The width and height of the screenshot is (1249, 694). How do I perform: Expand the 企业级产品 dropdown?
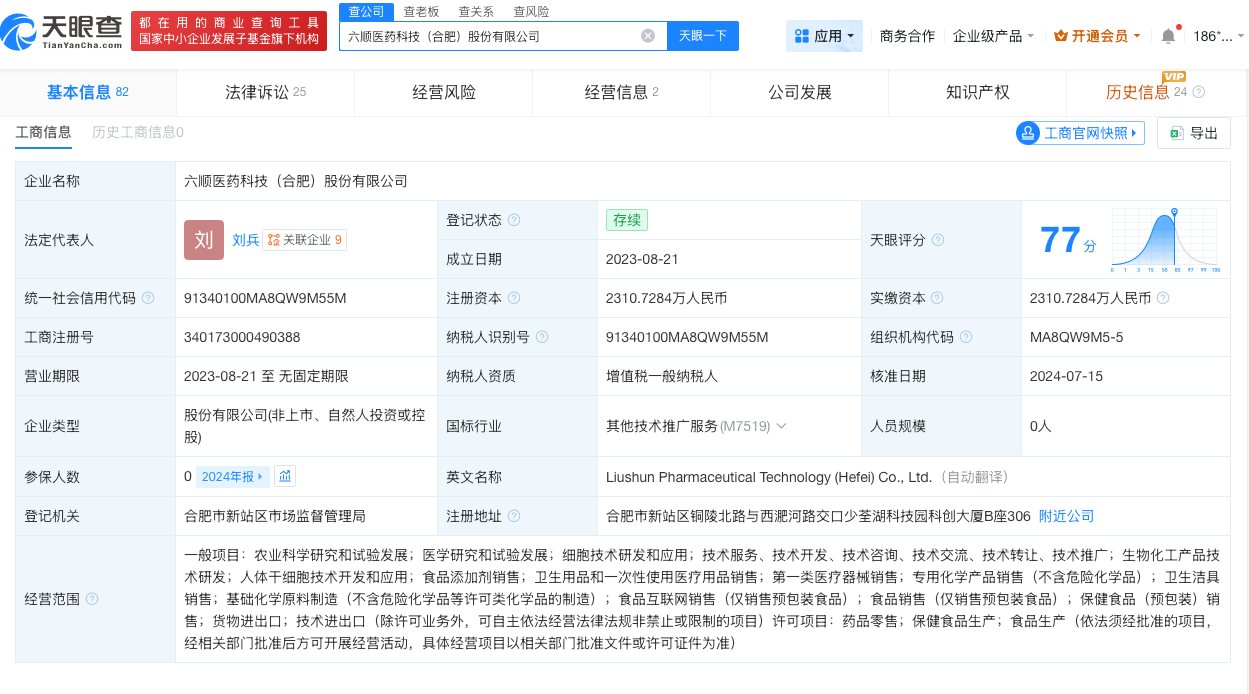990,36
